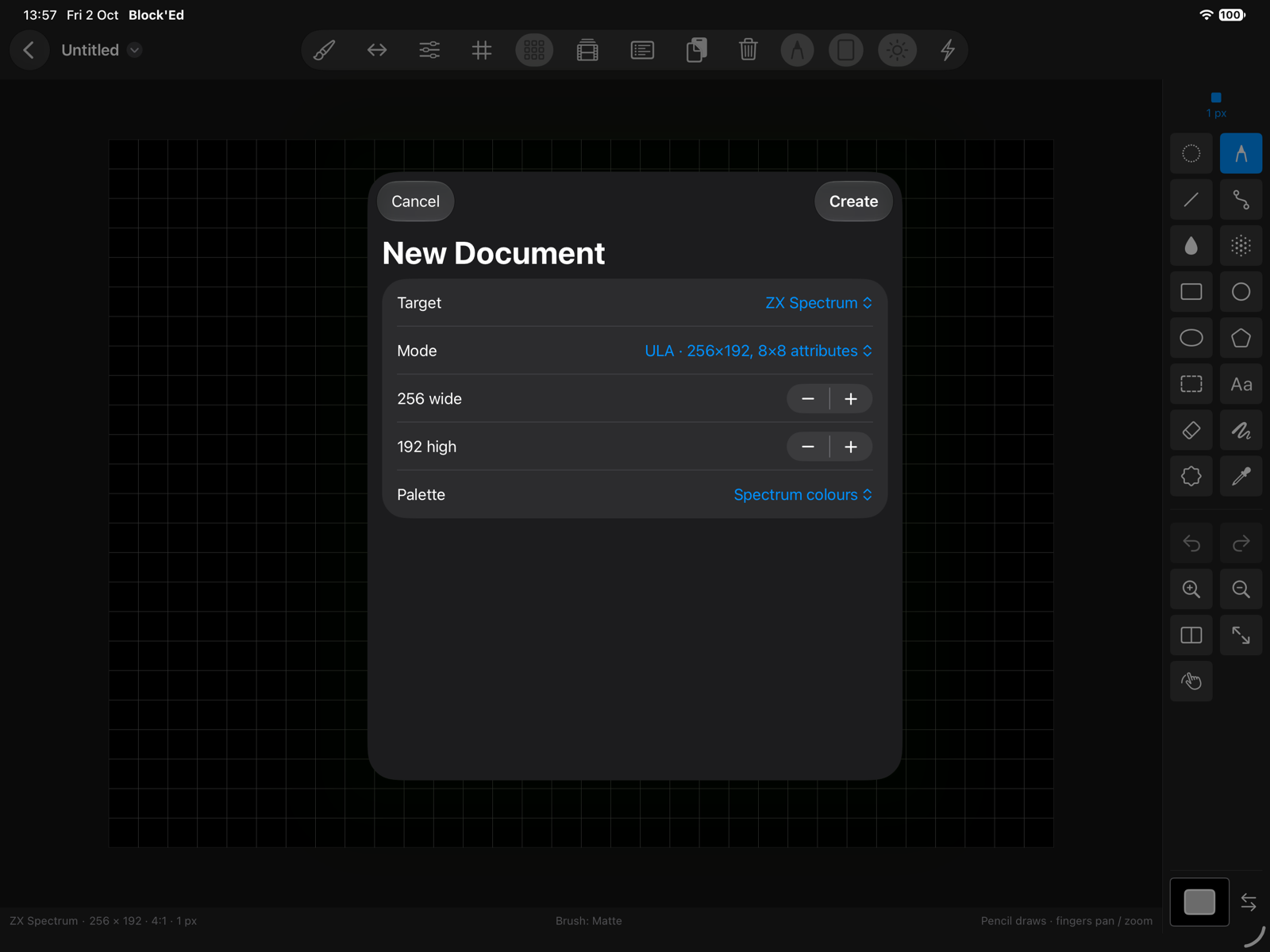1270x952 pixels.
Task: Tap Cancel in New Document dialog
Action: point(415,202)
